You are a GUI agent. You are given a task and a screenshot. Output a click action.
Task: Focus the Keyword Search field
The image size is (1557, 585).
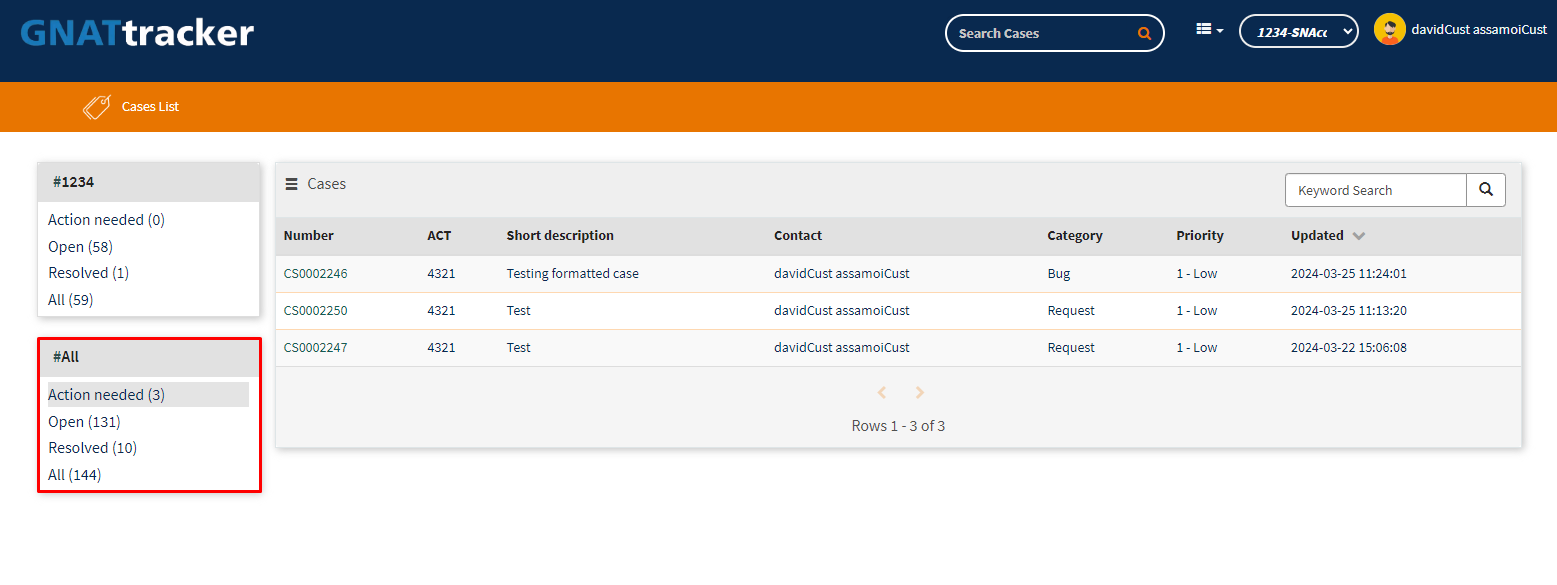pos(1376,190)
